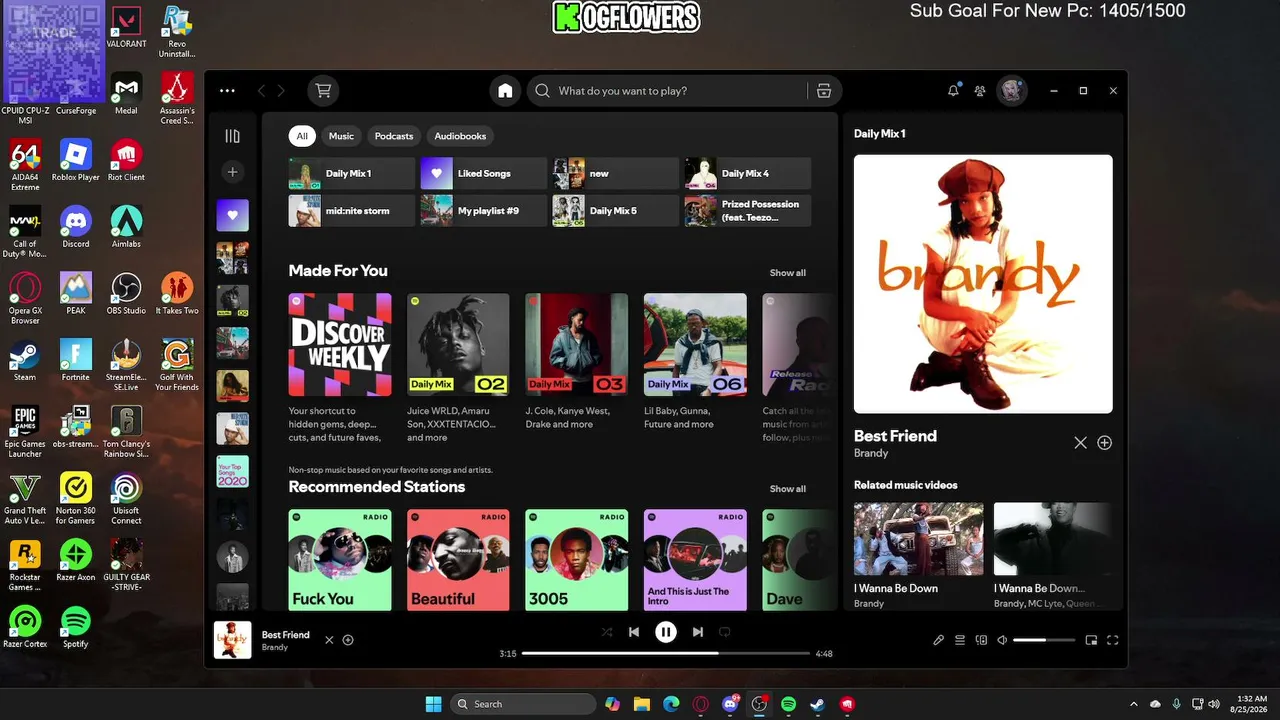The image size is (1280, 720).
Task: Open the profile avatar menu
Action: point(1012,91)
